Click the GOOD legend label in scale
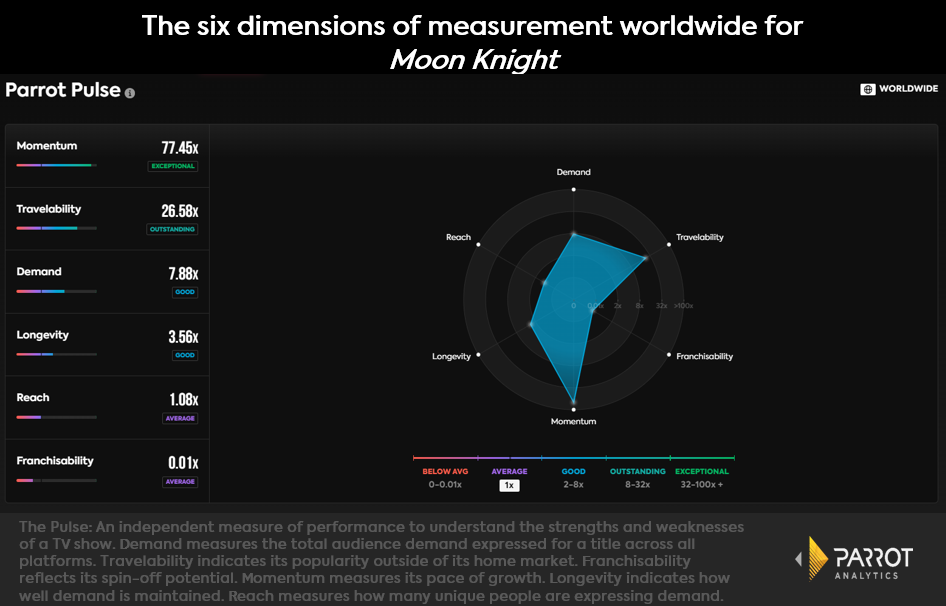This screenshot has height=606, width=946. click(573, 471)
